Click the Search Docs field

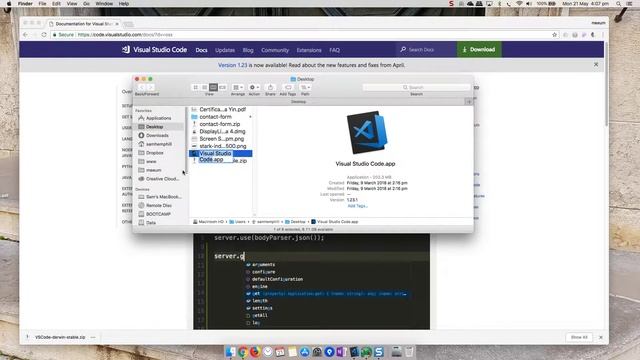tap(426, 49)
